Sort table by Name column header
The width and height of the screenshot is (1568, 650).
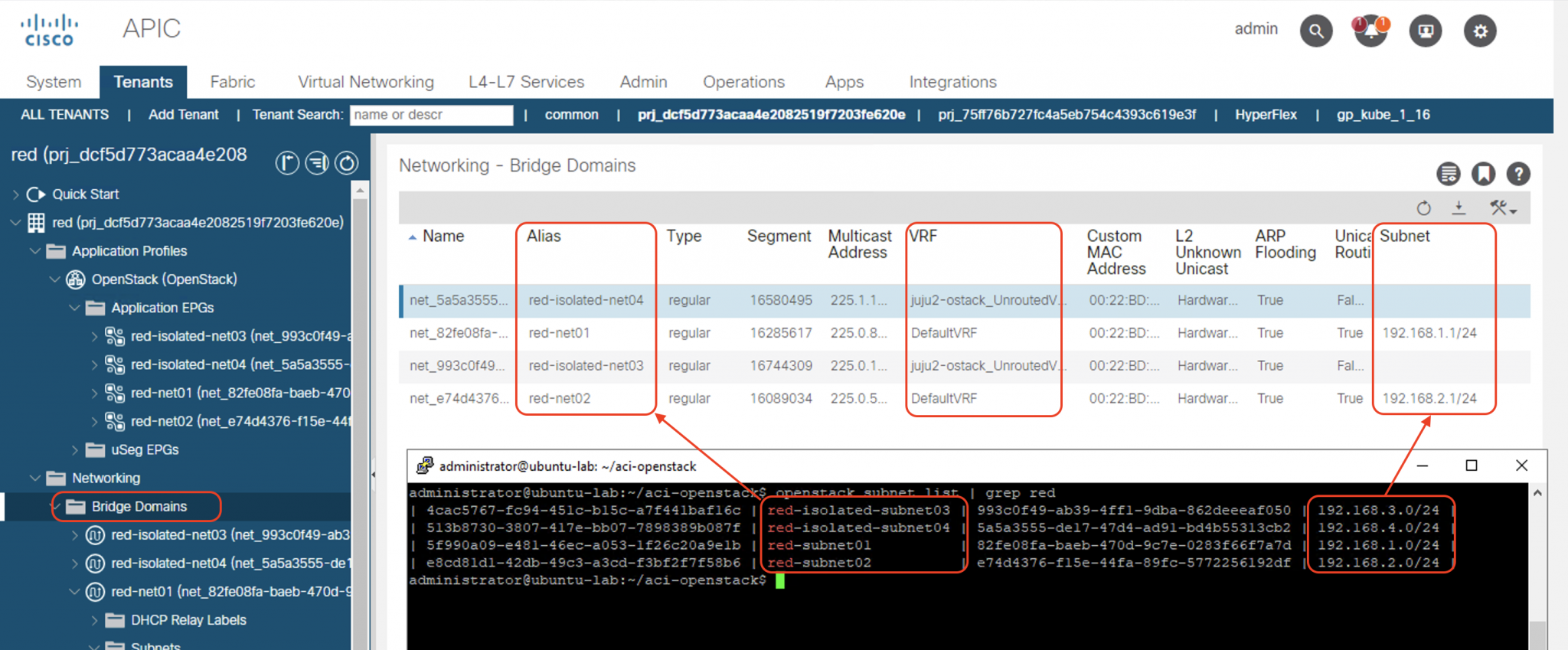[x=443, y=236]
